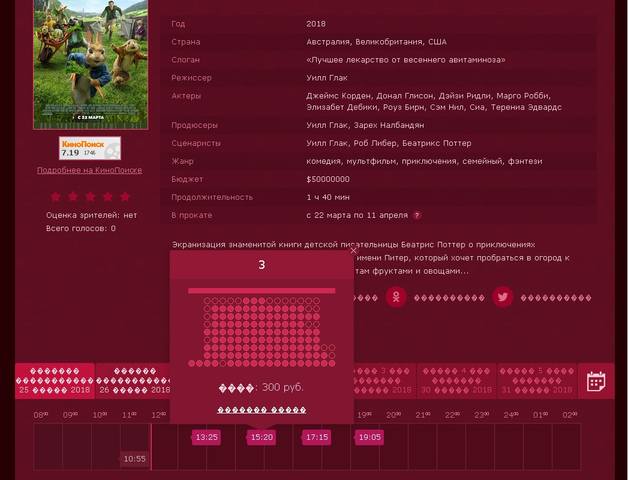The width and height of the screenshot is (628, 480).
Task: Click the 08:00 hour label on the timeline
Action: pyautogui.click(x=40, y=415)
